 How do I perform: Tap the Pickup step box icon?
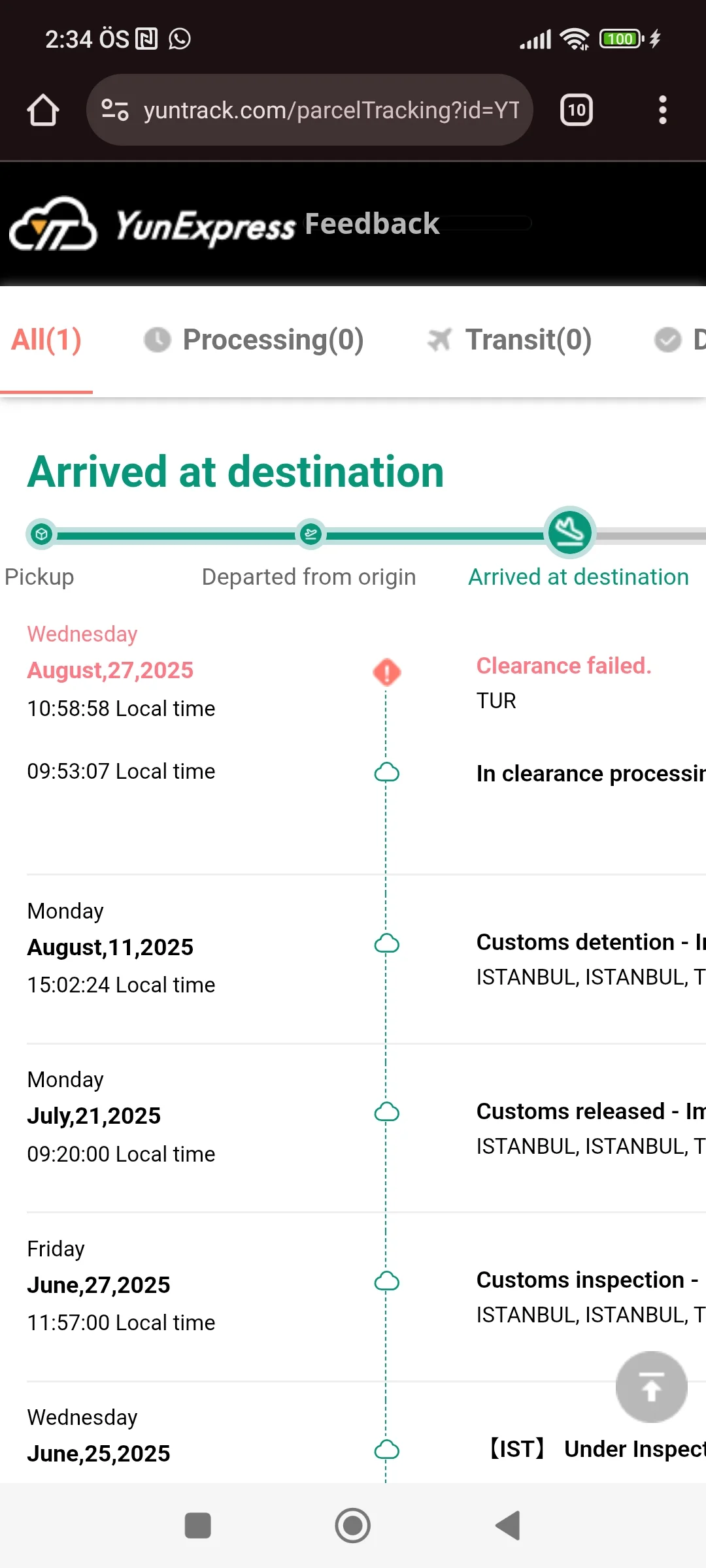coord(42,534)
